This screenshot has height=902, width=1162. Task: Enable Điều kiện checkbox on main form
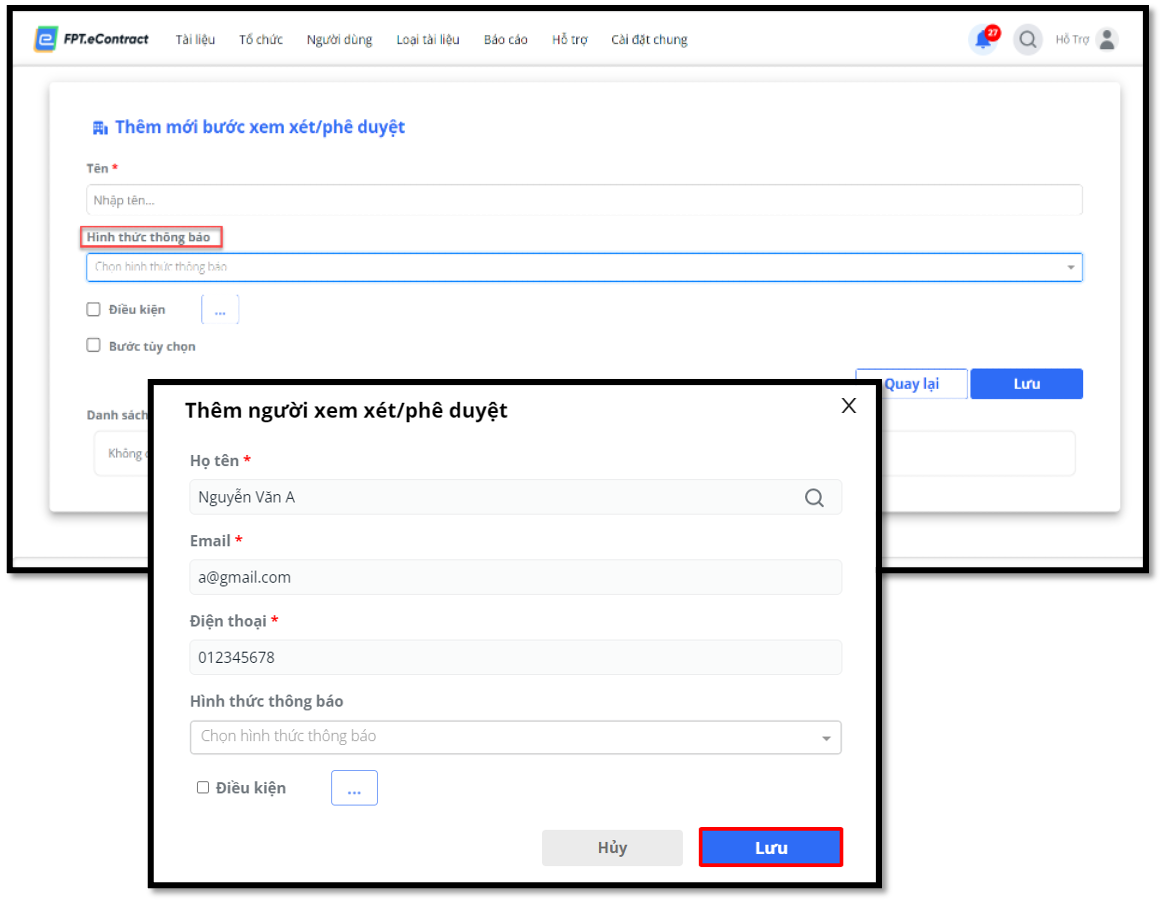tap(94, 310)
